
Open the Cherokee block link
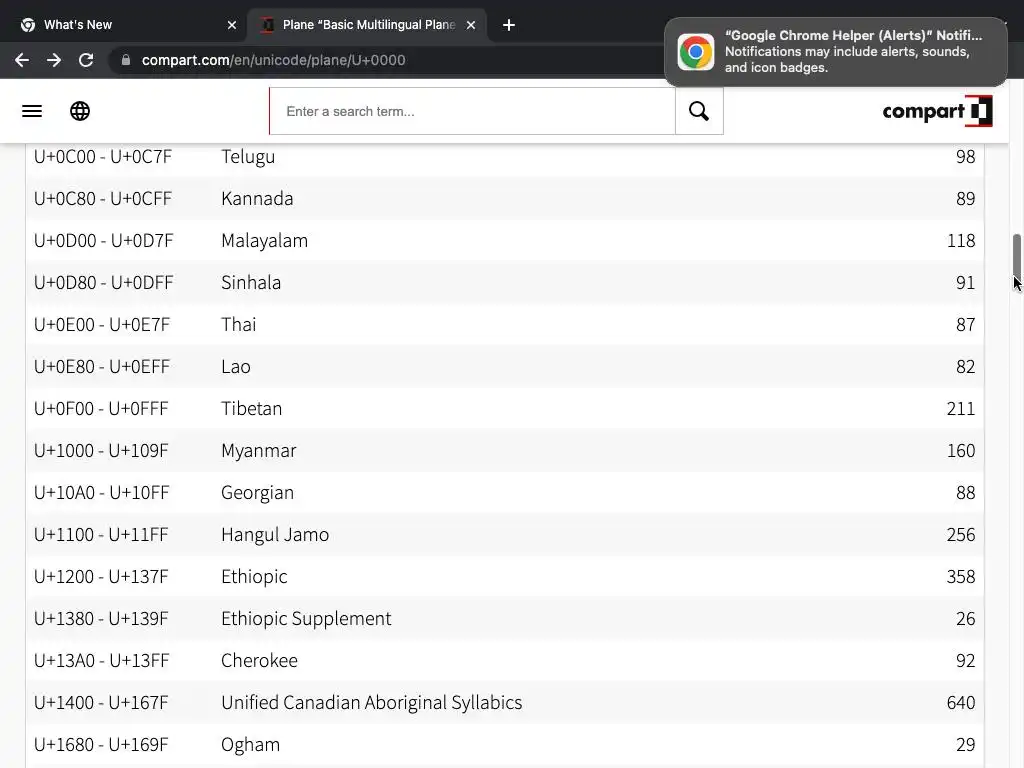click(259, 660)
